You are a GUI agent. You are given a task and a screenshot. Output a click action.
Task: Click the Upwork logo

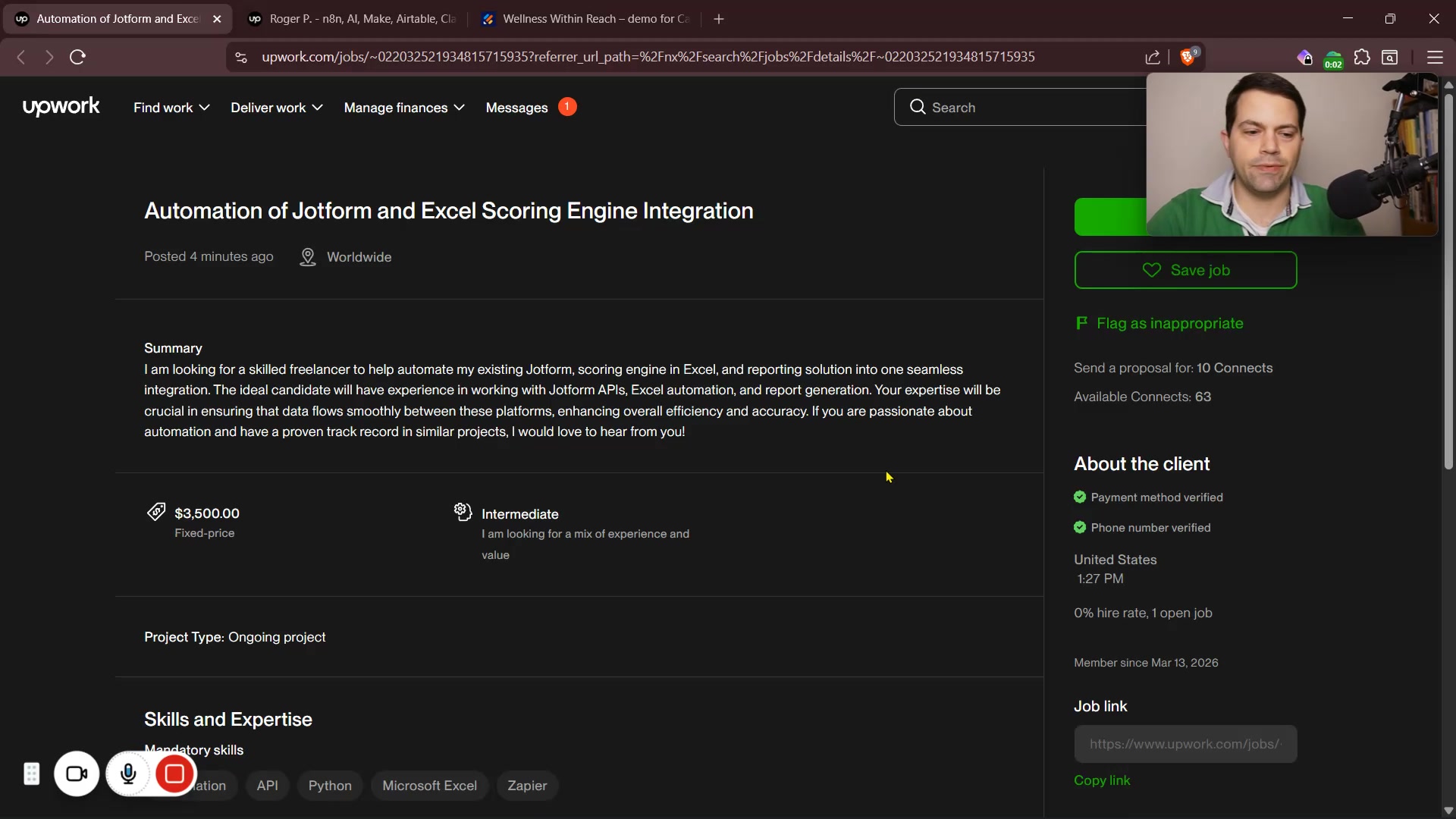click(x=61, y=107)
